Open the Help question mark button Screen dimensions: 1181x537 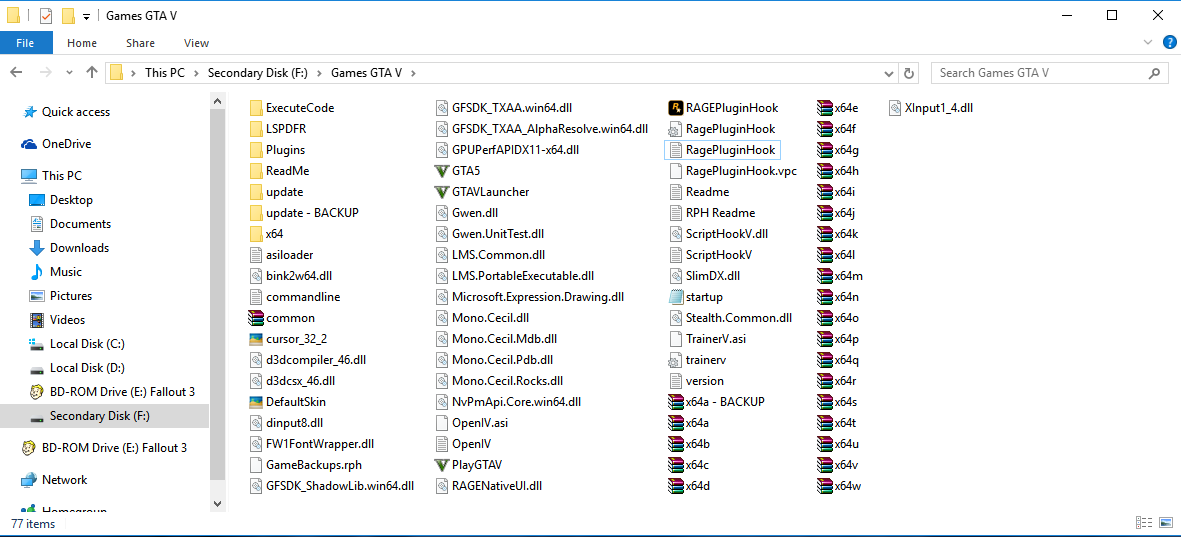(1168, 43)
